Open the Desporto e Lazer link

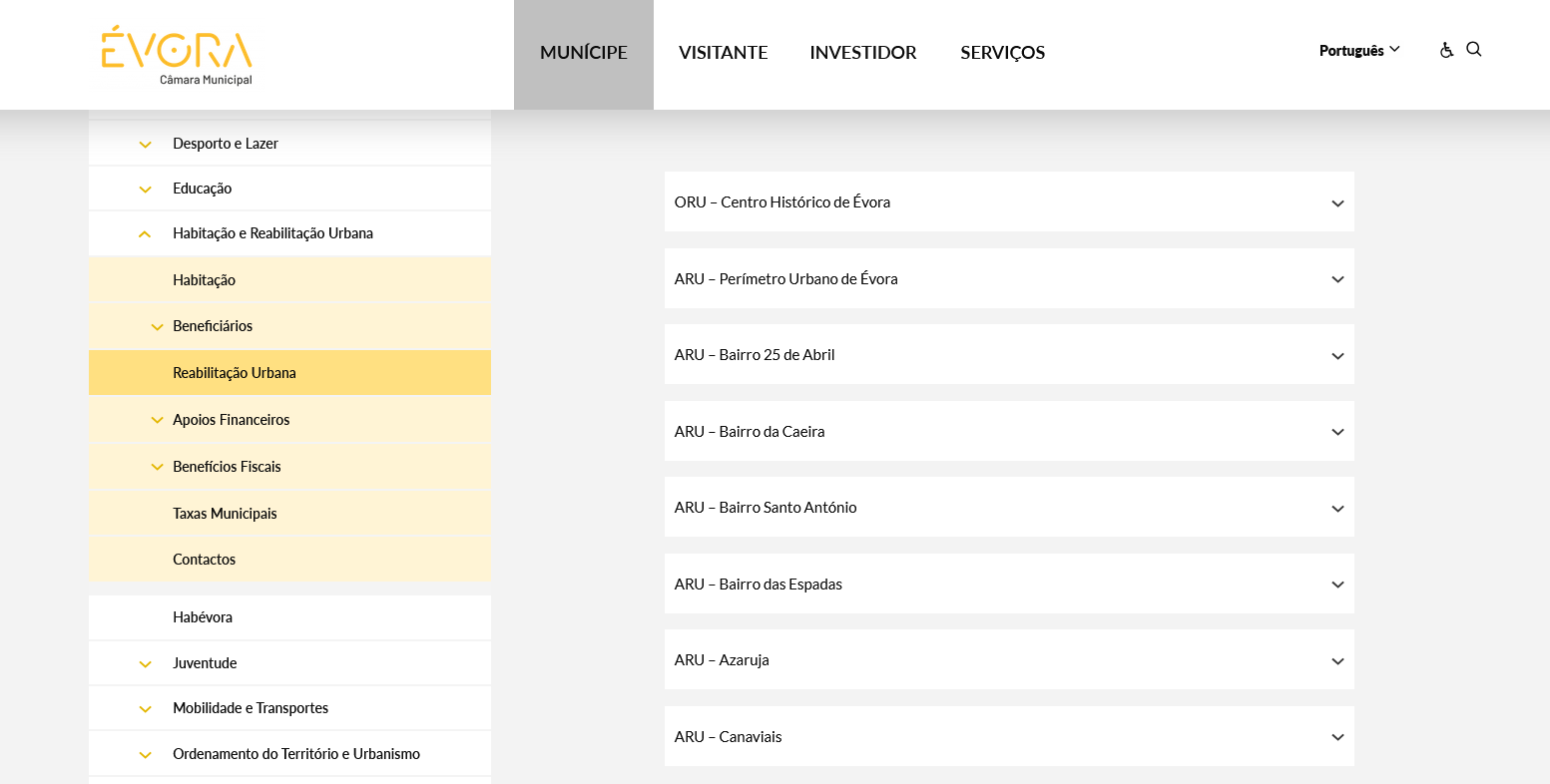tap(226, 144)
